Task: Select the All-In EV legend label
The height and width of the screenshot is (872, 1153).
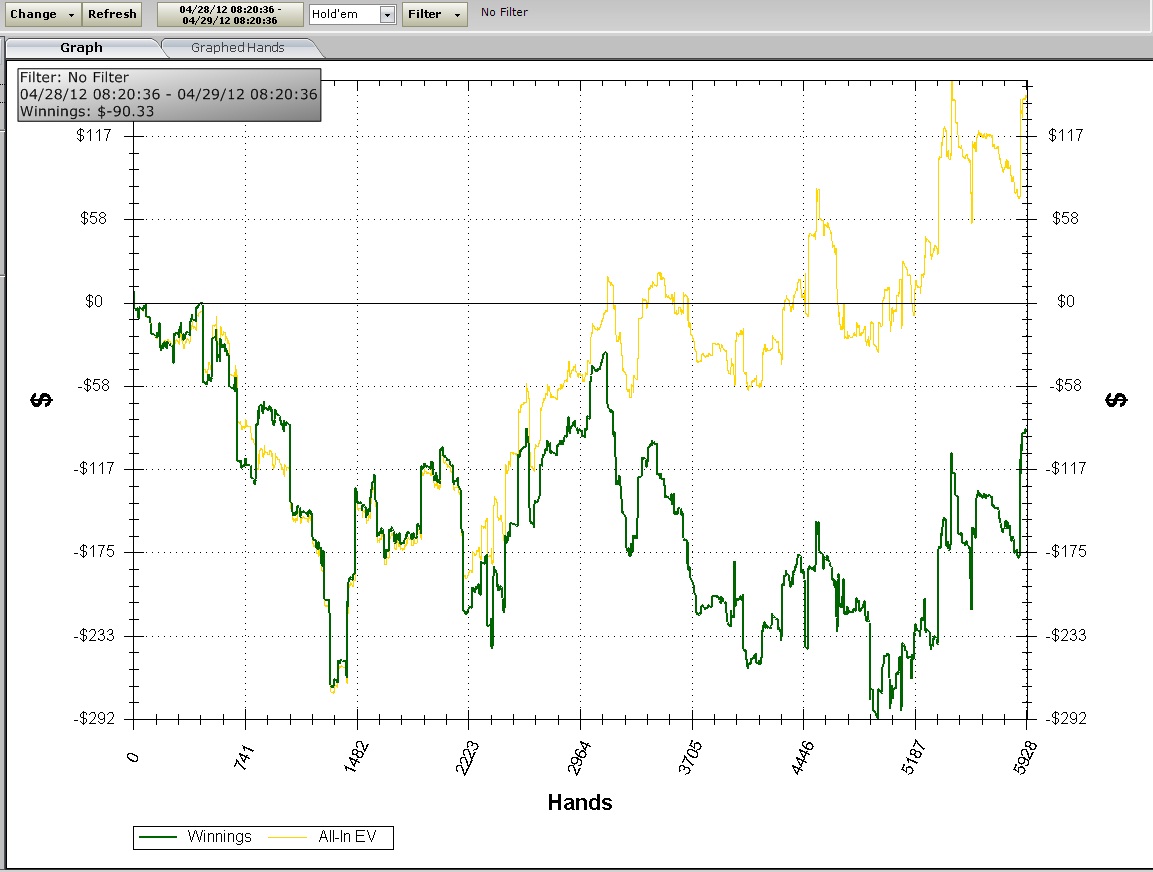Action: (x=351, y=837)
